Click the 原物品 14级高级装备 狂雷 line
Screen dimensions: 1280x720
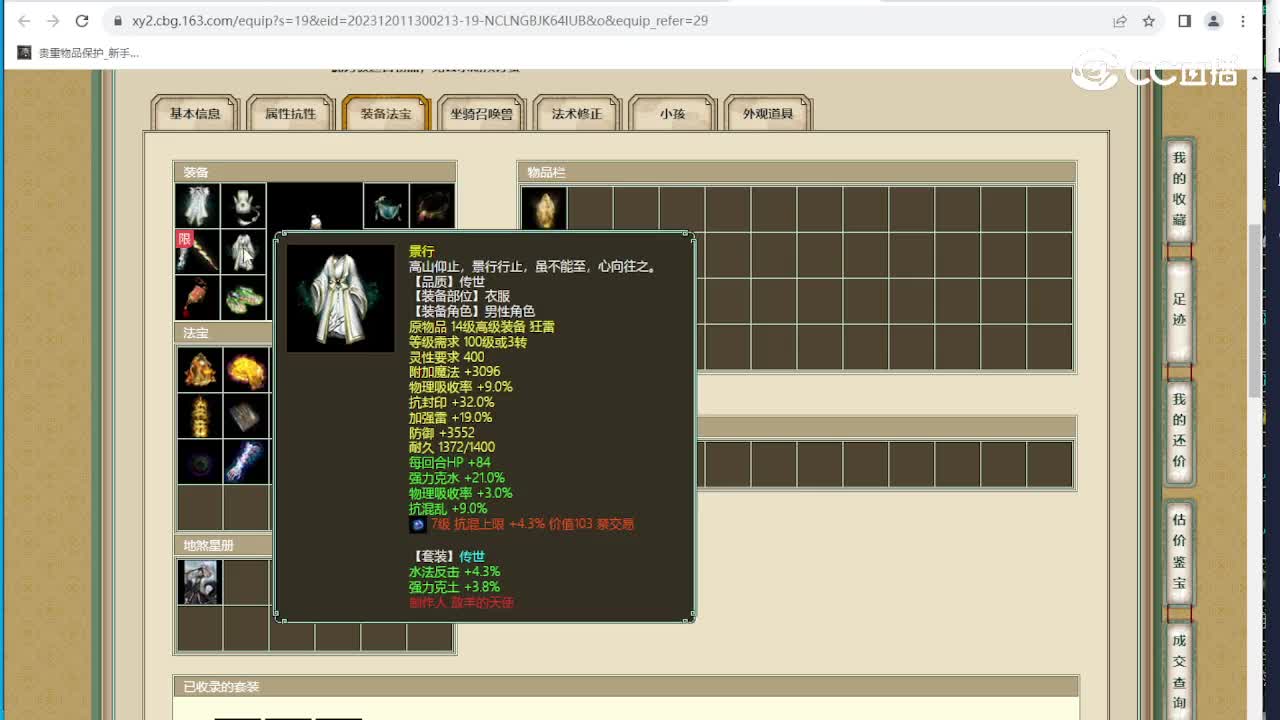tap(482, 326)
